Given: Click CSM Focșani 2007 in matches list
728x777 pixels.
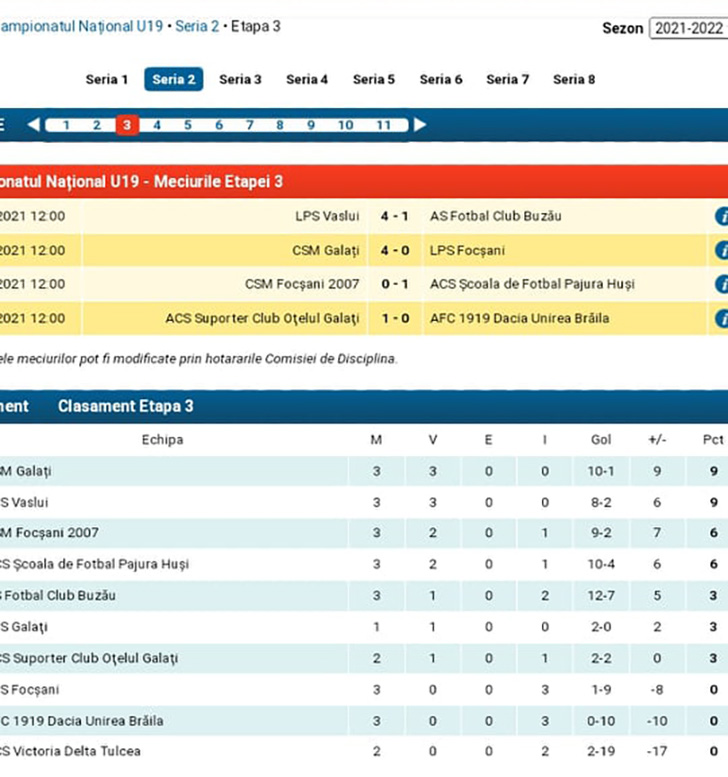Looking at the screenshot, I should coord(302,284).
